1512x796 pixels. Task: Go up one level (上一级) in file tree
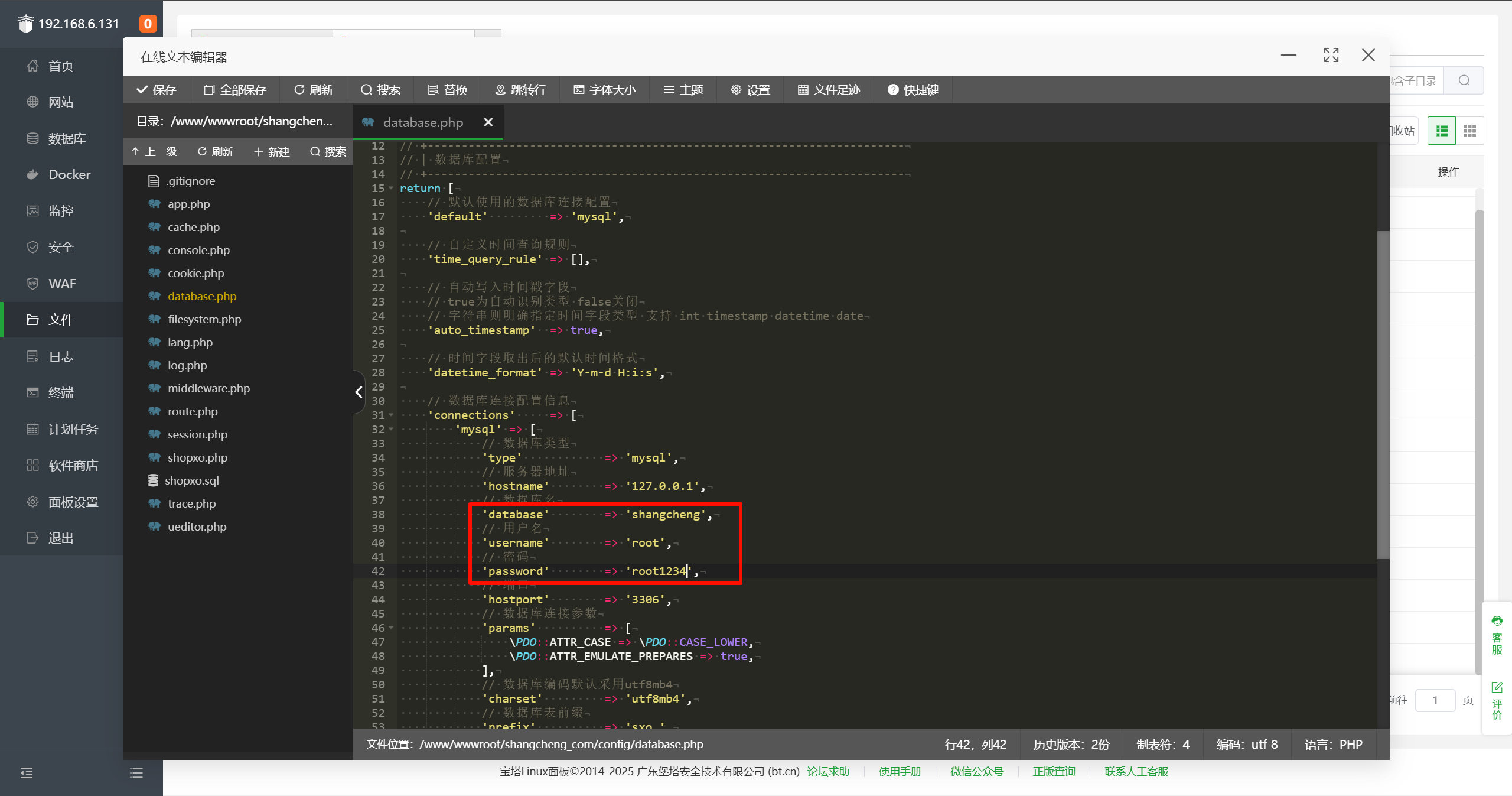pyautogui.click(x=154, y=152)
